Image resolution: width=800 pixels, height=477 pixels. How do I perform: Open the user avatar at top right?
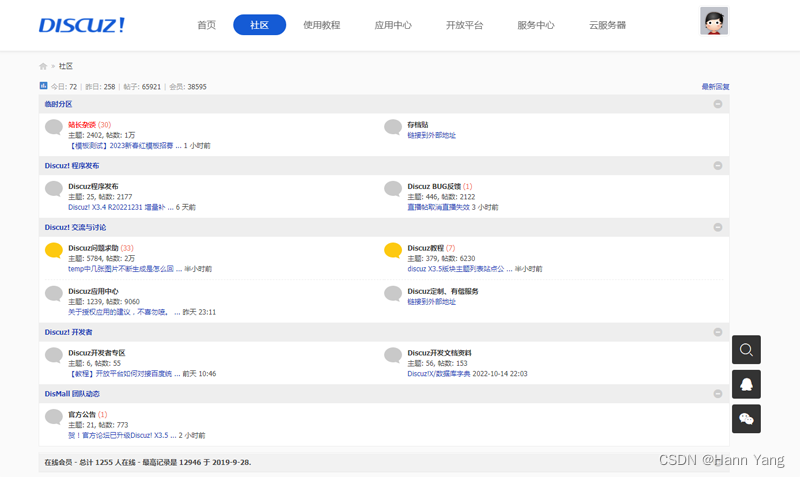(714, 21)
